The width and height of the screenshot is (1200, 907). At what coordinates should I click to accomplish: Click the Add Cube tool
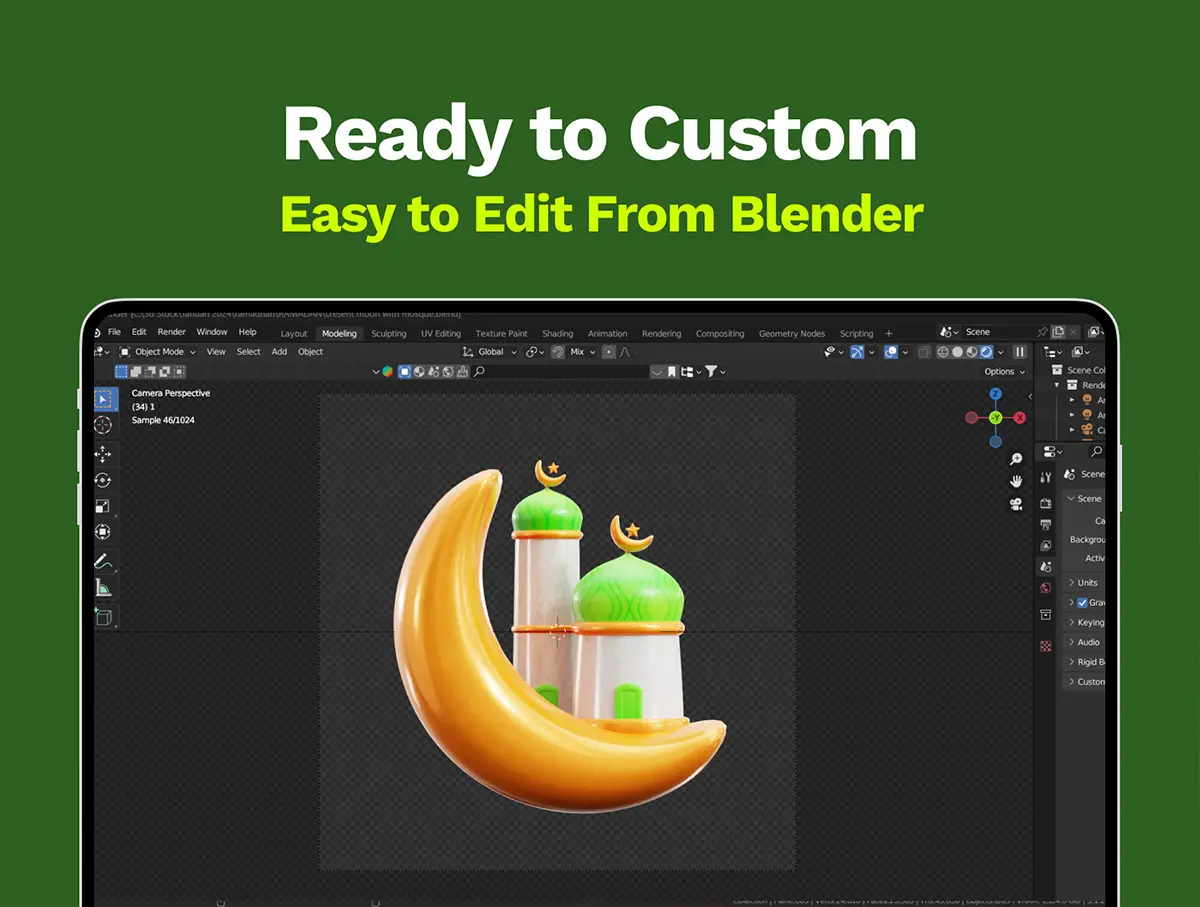103,617
